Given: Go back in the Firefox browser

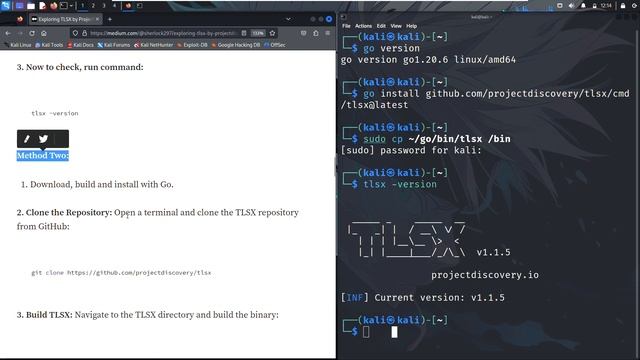Looking at the screenshot, I should (x=8, y=33).
